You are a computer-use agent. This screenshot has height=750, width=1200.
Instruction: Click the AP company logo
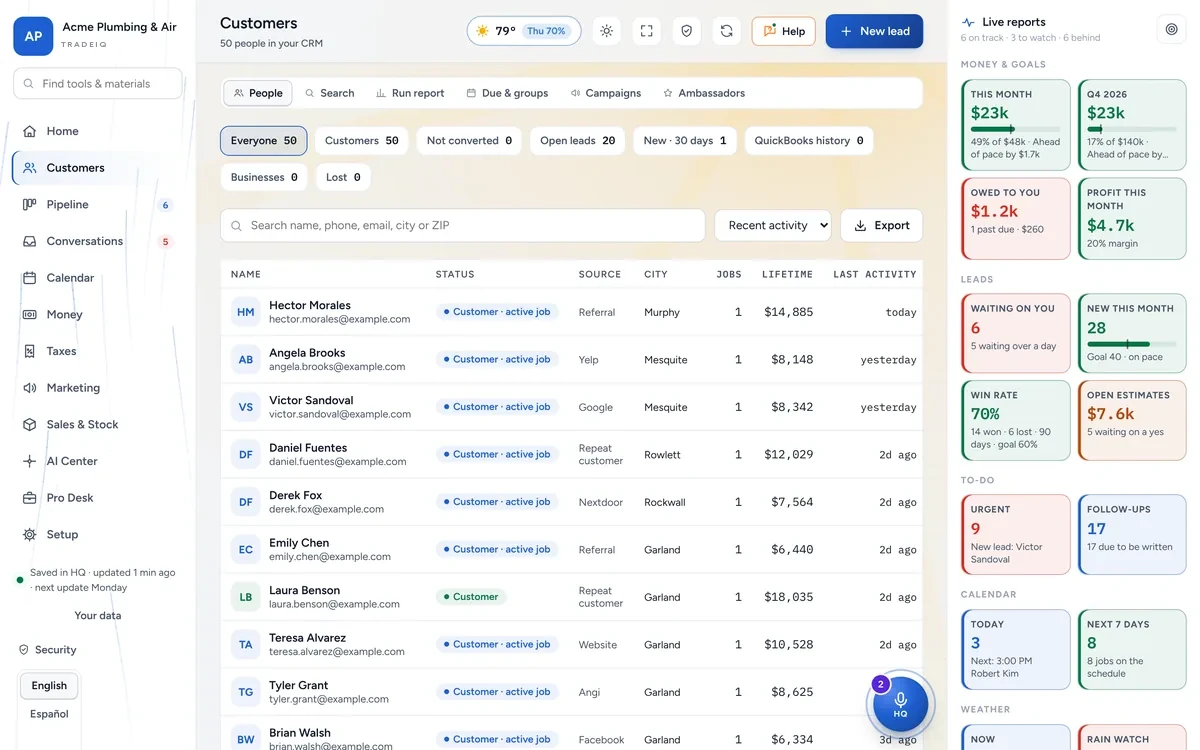33,36
